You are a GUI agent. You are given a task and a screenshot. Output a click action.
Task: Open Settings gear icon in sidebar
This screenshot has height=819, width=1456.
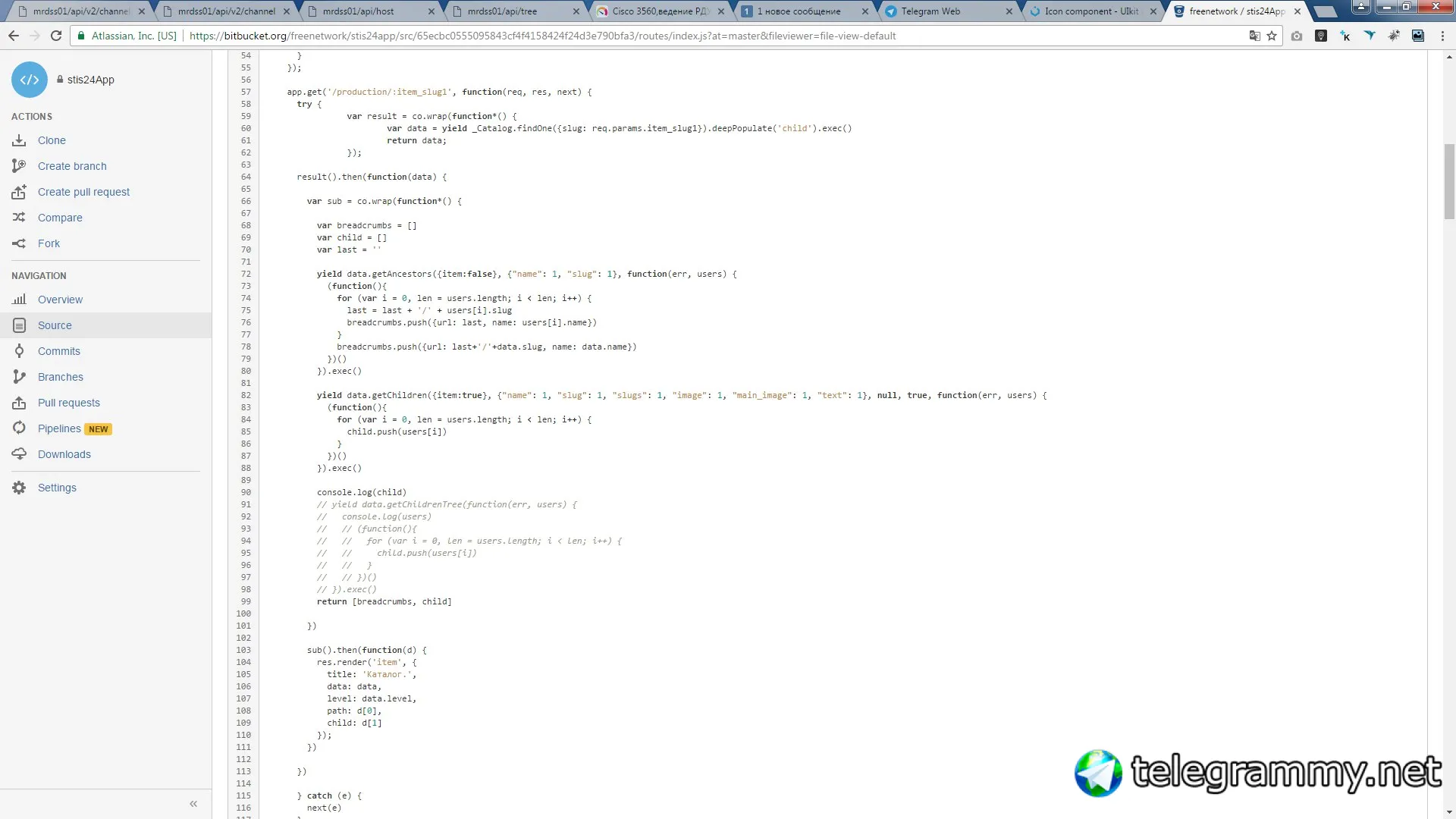pos(19,488)
